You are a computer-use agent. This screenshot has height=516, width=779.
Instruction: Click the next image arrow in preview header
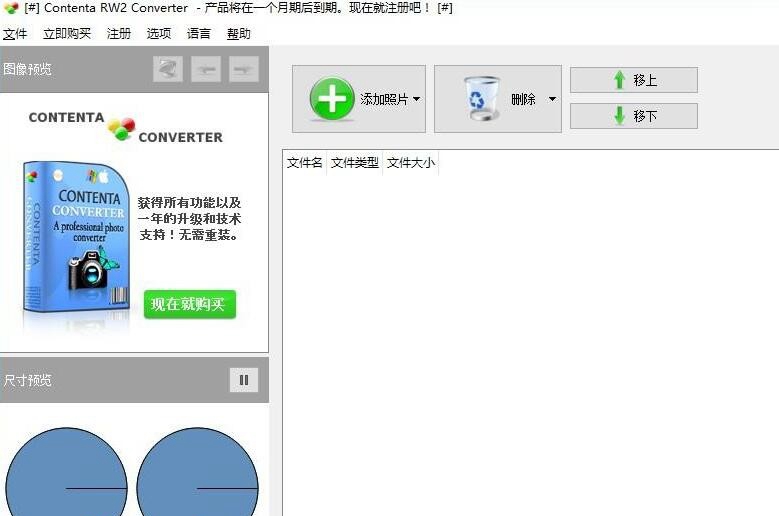tap(244, 69)
